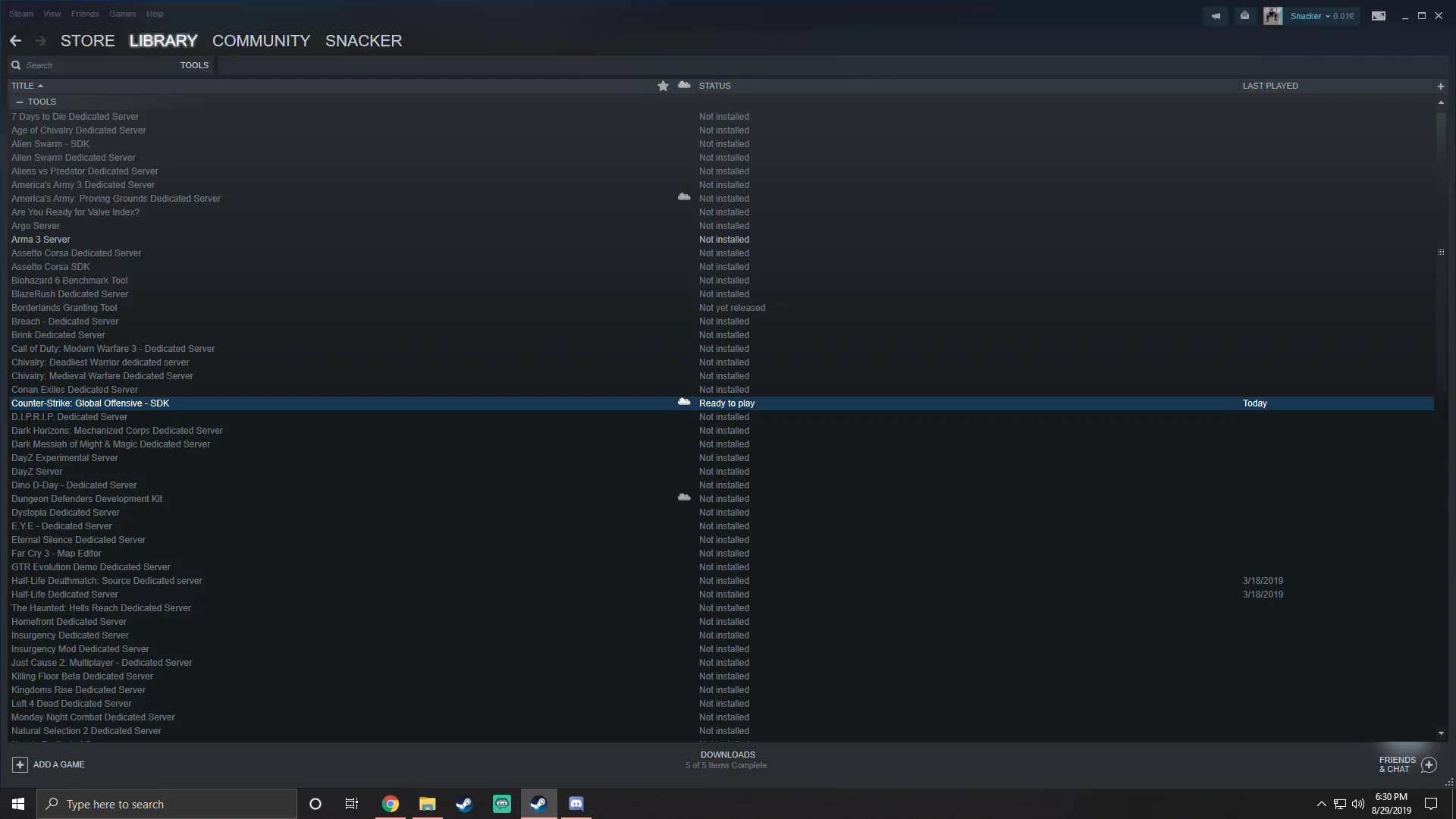
Task: Click the 'Ready to play' status
Action: pos(726,403)
